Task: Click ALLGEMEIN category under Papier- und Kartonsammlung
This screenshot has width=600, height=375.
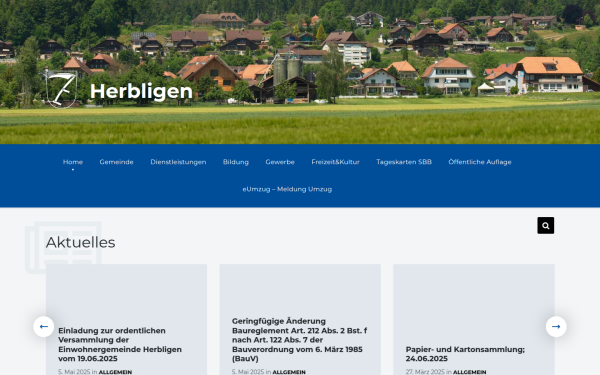Action: click(x=470, y=372)
